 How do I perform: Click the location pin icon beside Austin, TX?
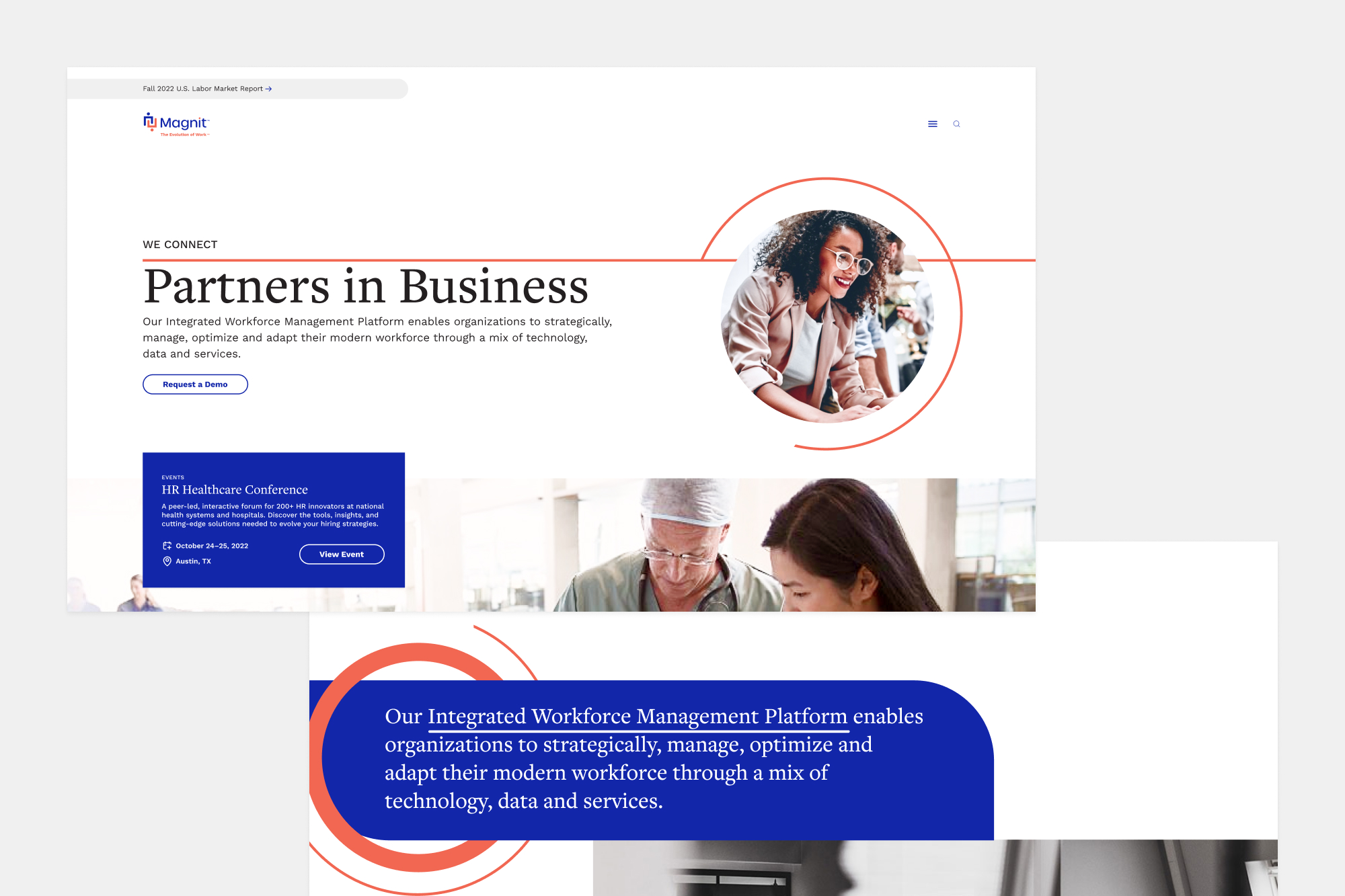(x=166, y=561)
